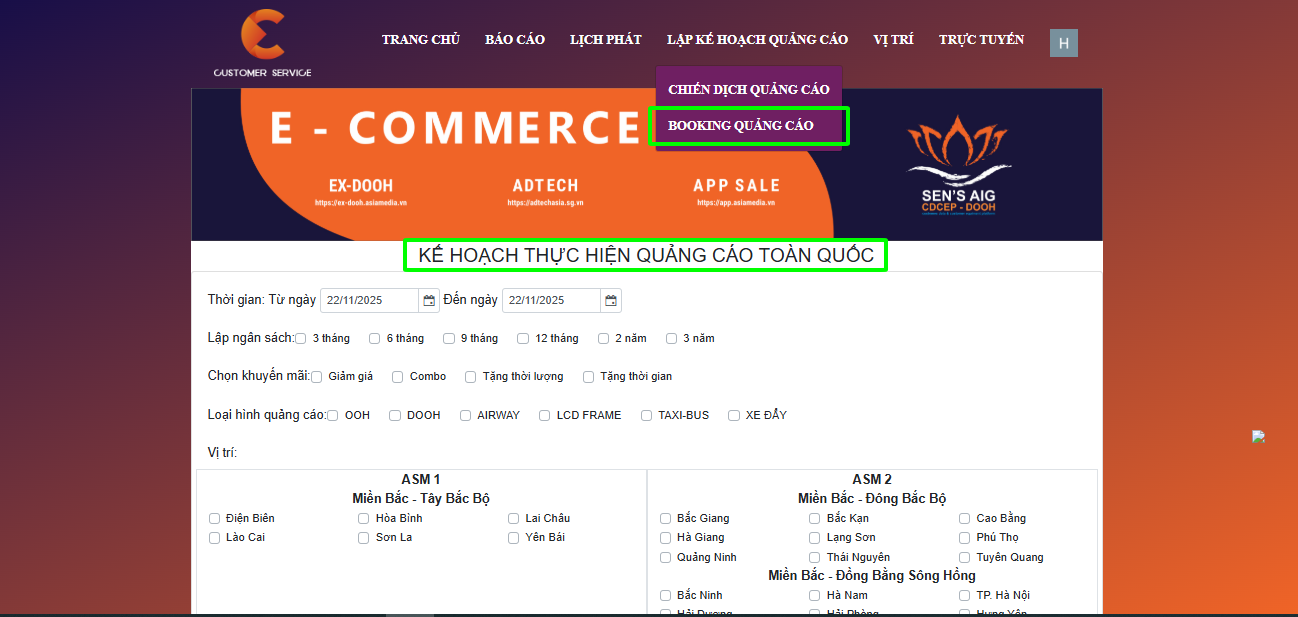The image size is (1298, 617).
Task: Check the LCD FRAME ad type
Action: coord(545,415)
